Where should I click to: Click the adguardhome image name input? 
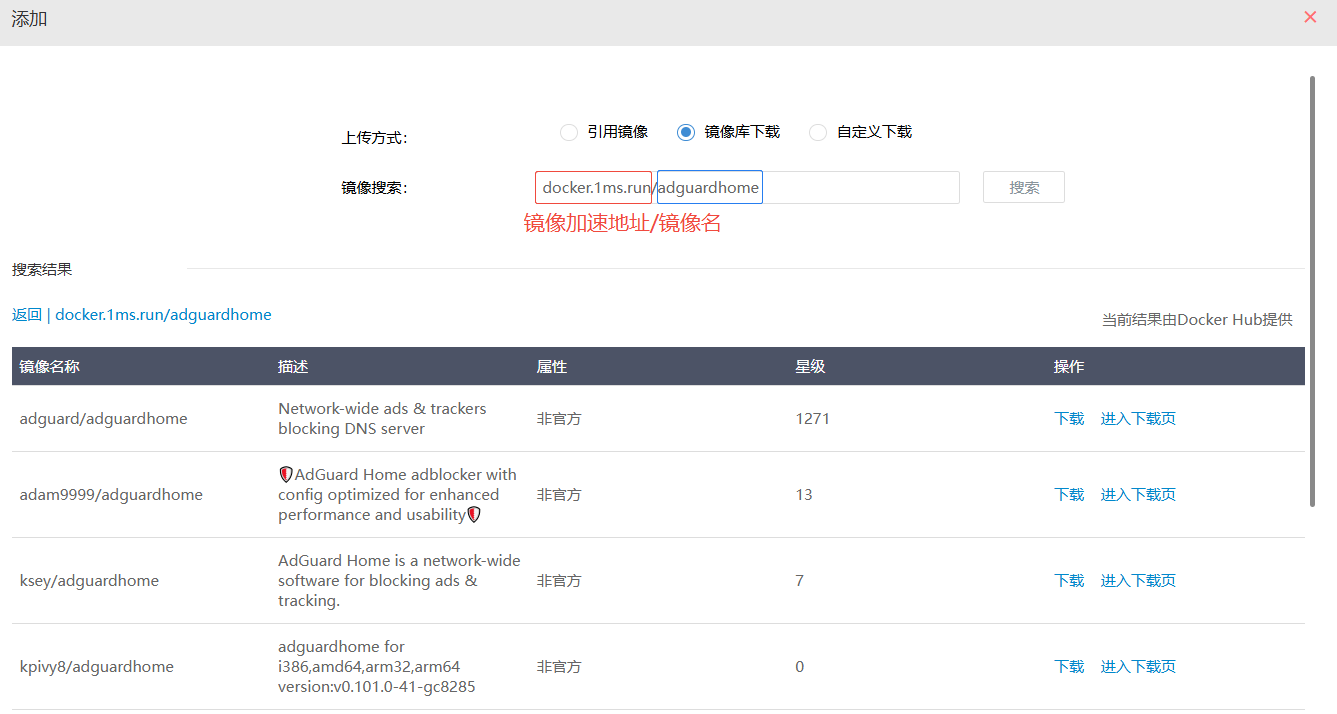click(x=710, y=188)
